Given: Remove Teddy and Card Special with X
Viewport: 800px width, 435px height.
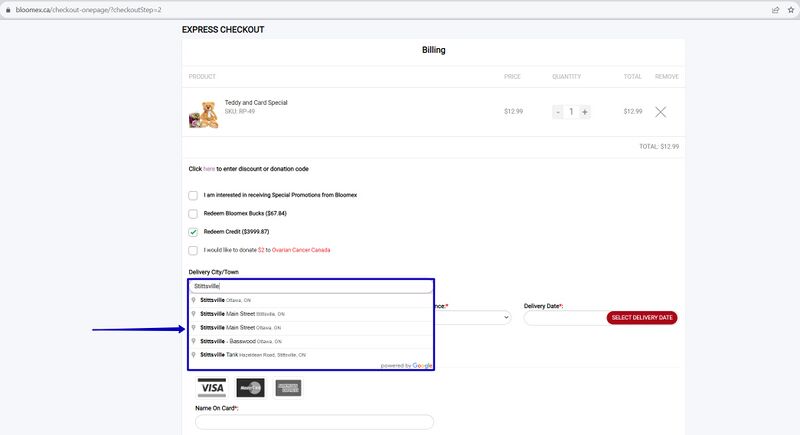Looking at the screenshot, I should pos(660,112).
